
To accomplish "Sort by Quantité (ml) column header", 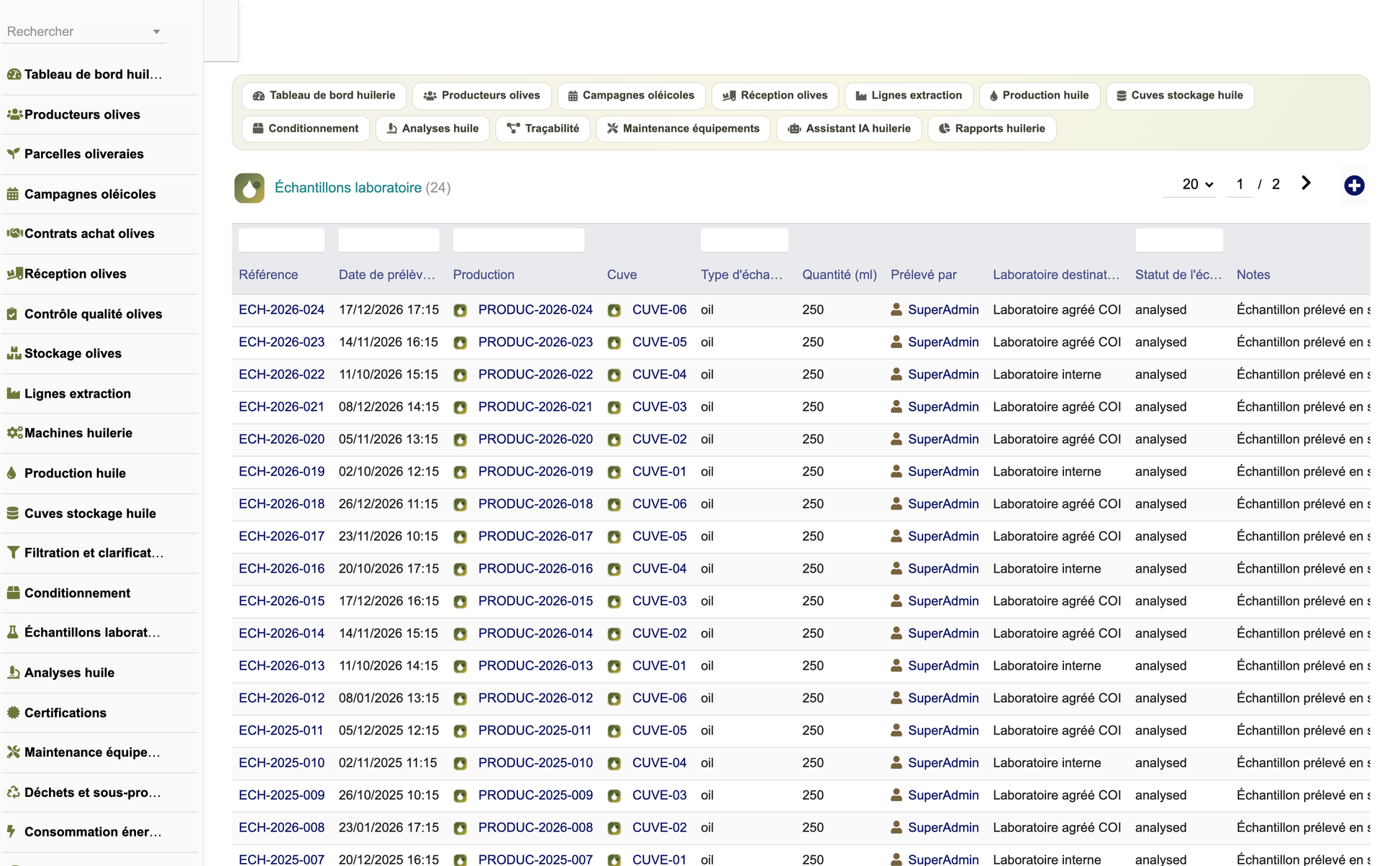I will (840, 275).
